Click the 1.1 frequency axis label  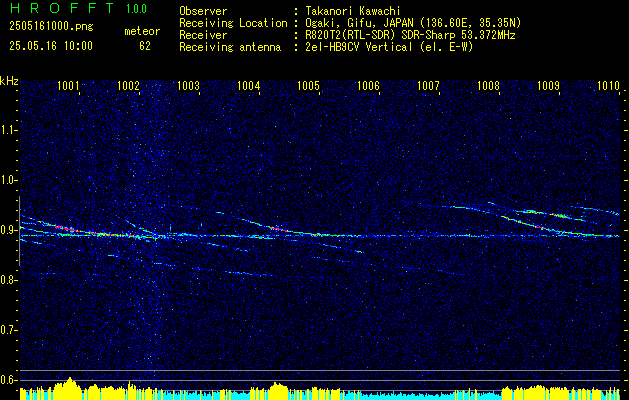[x=8, y=130]
